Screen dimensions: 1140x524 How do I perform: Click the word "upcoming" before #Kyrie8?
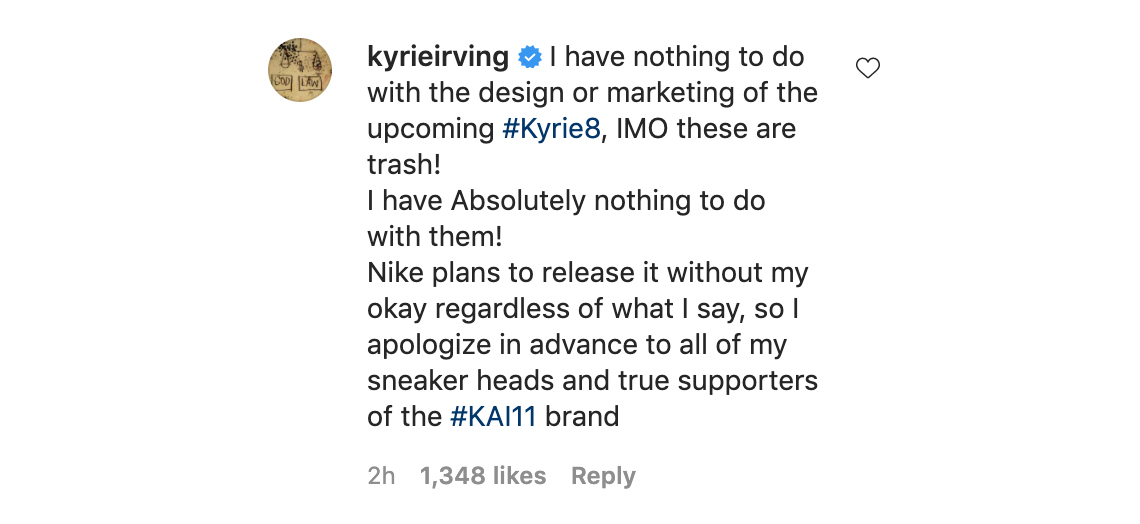pyautogui.click(x=431, y=129)
